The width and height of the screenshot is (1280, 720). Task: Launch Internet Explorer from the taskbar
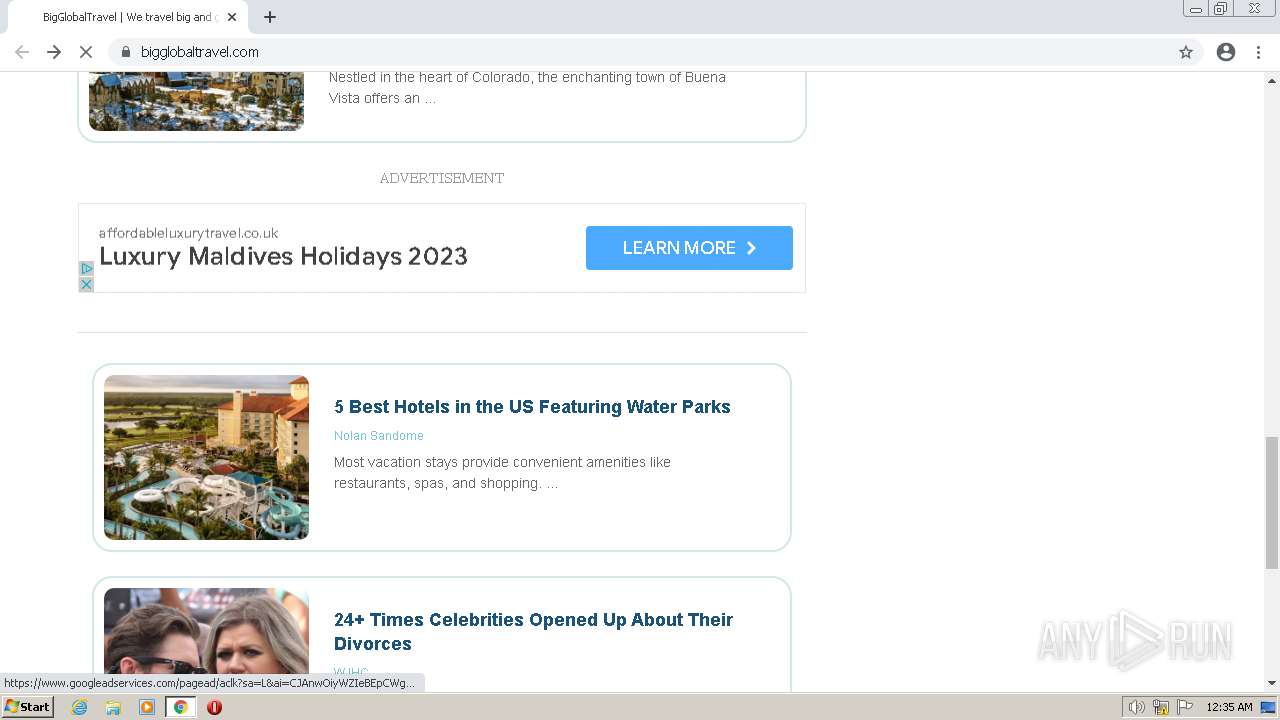pyautogui.click(x=79, y=707)
